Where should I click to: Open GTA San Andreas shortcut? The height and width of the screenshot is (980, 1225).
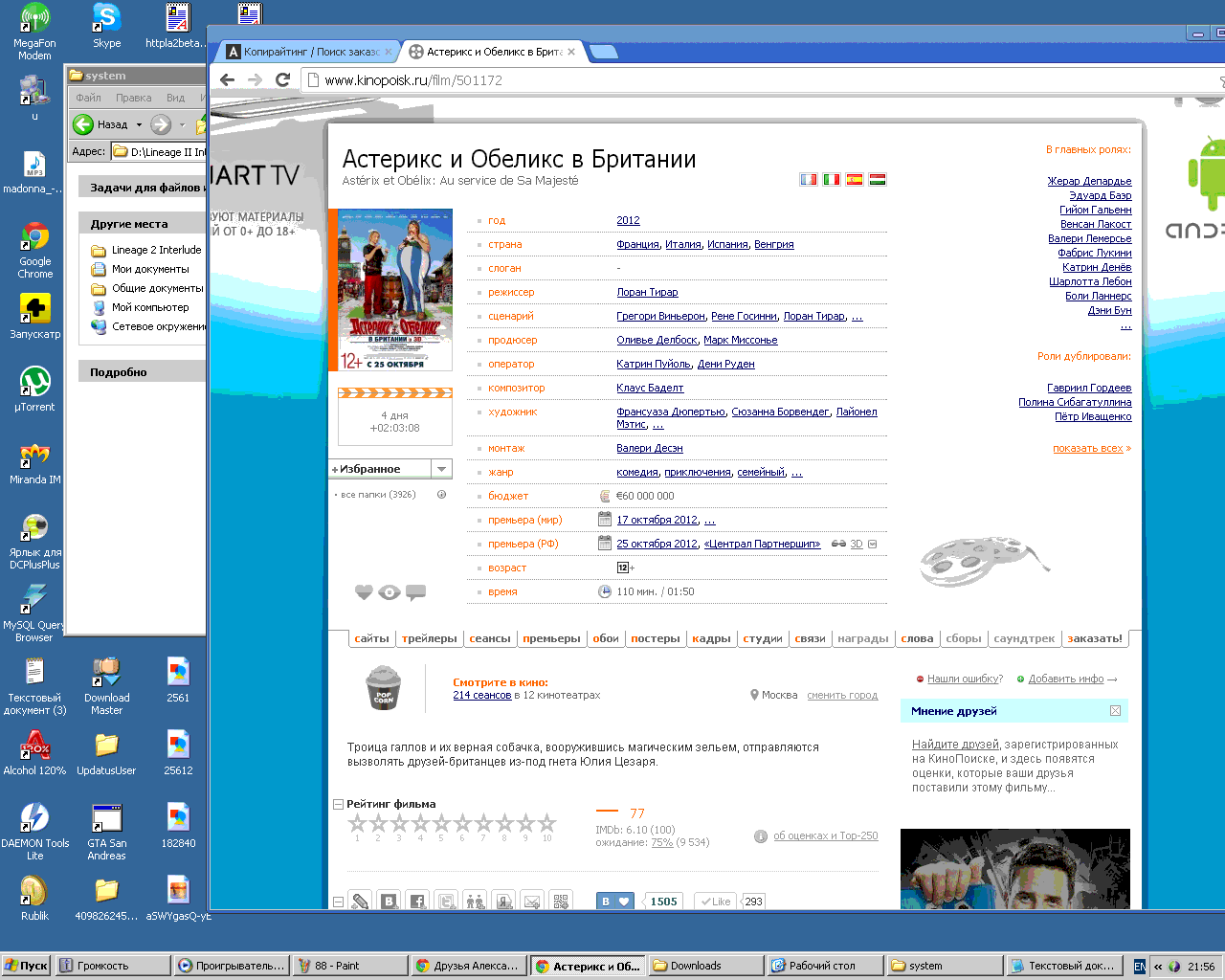[106, 831]
